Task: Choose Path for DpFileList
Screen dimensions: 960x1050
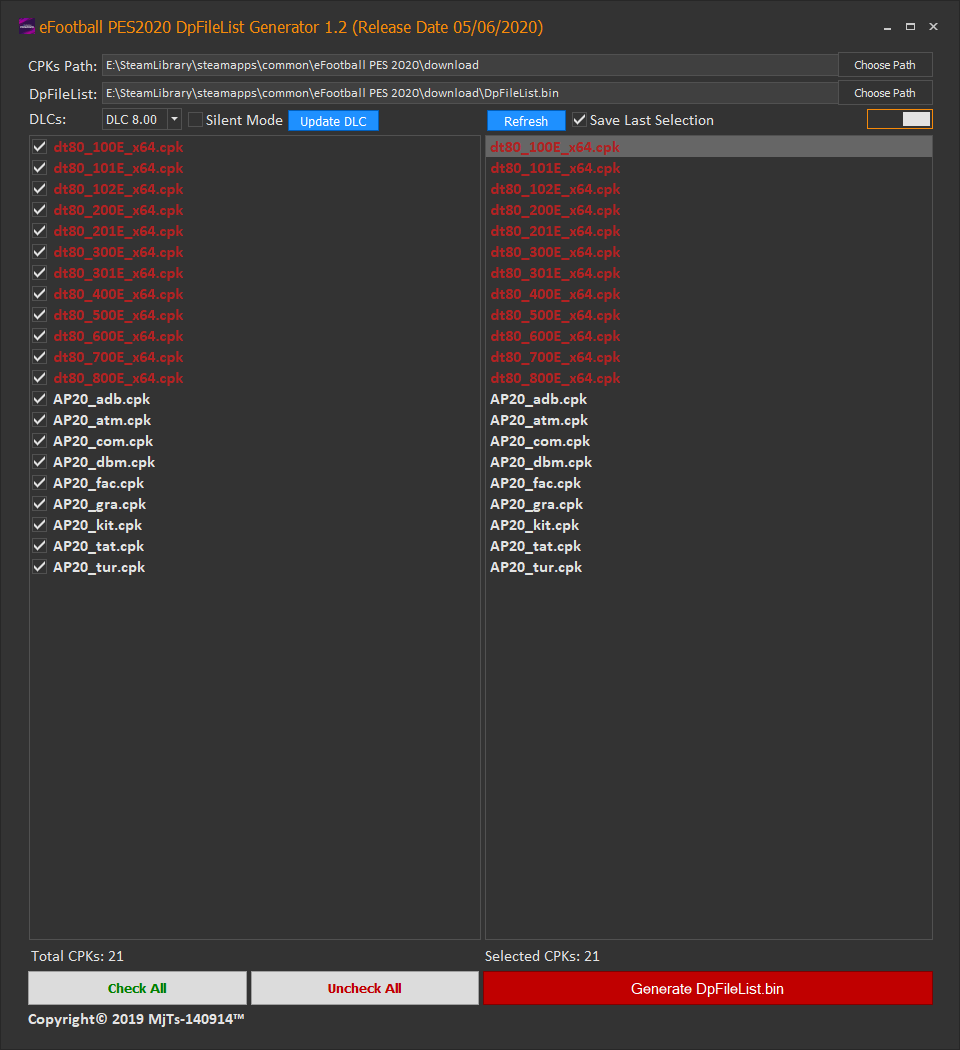Action: (x=885, y=93)
